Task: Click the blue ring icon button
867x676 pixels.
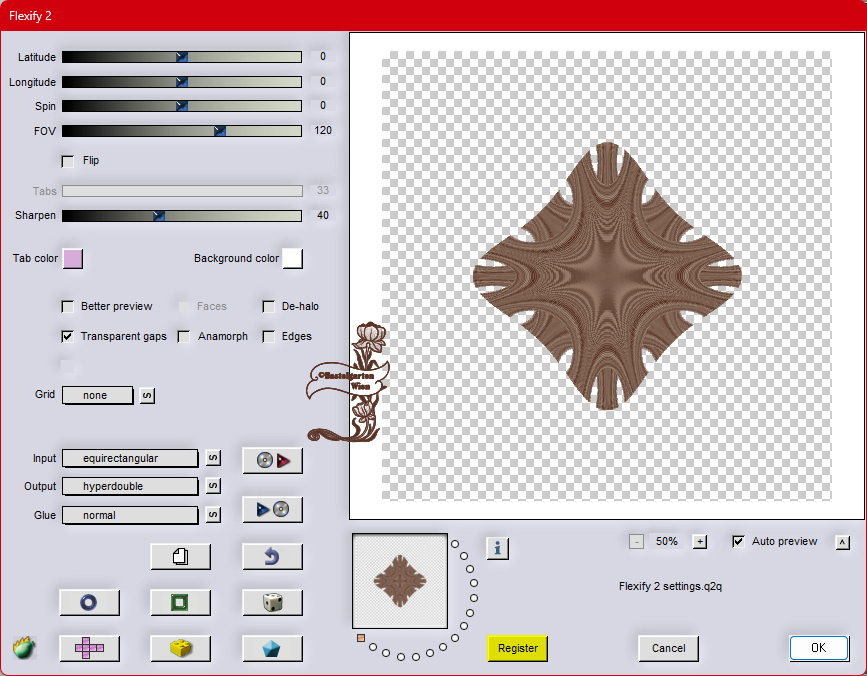Action: coord(89,602)
